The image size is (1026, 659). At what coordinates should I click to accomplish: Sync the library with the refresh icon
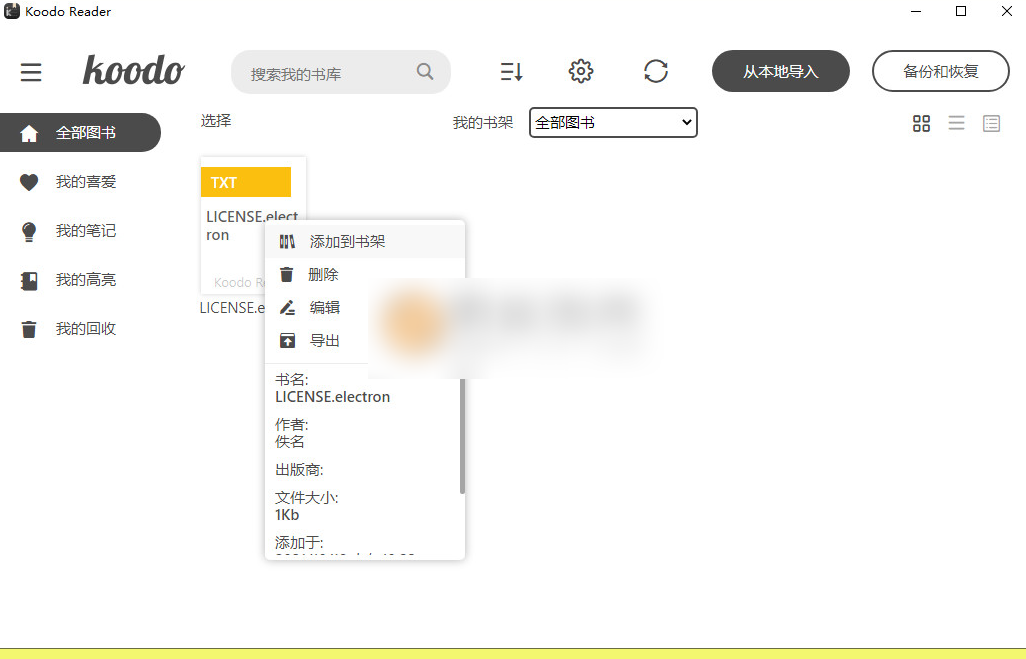click(656, 71)
